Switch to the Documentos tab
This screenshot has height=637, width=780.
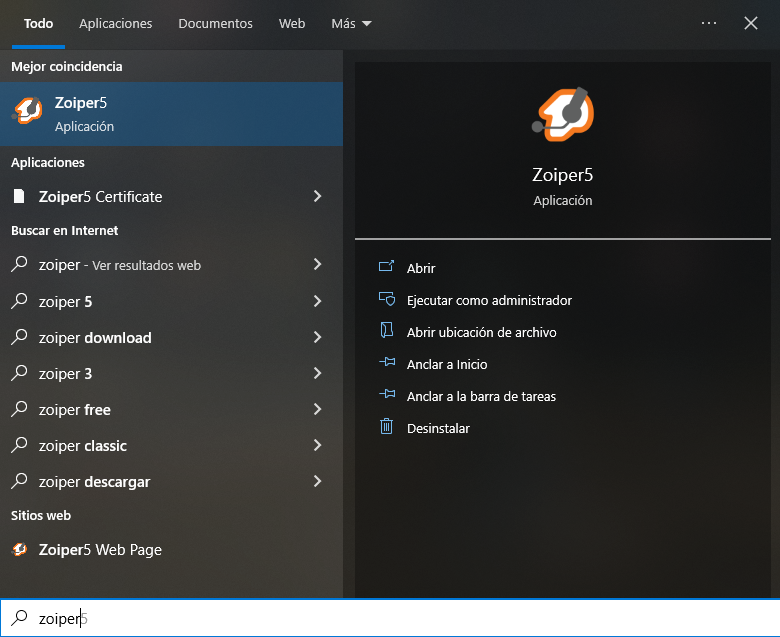point(215,23)
